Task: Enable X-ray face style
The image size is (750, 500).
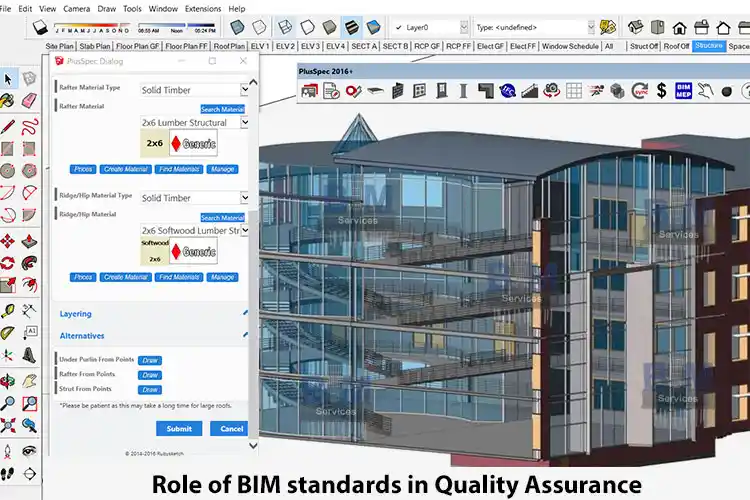Action: coord(237,27)
